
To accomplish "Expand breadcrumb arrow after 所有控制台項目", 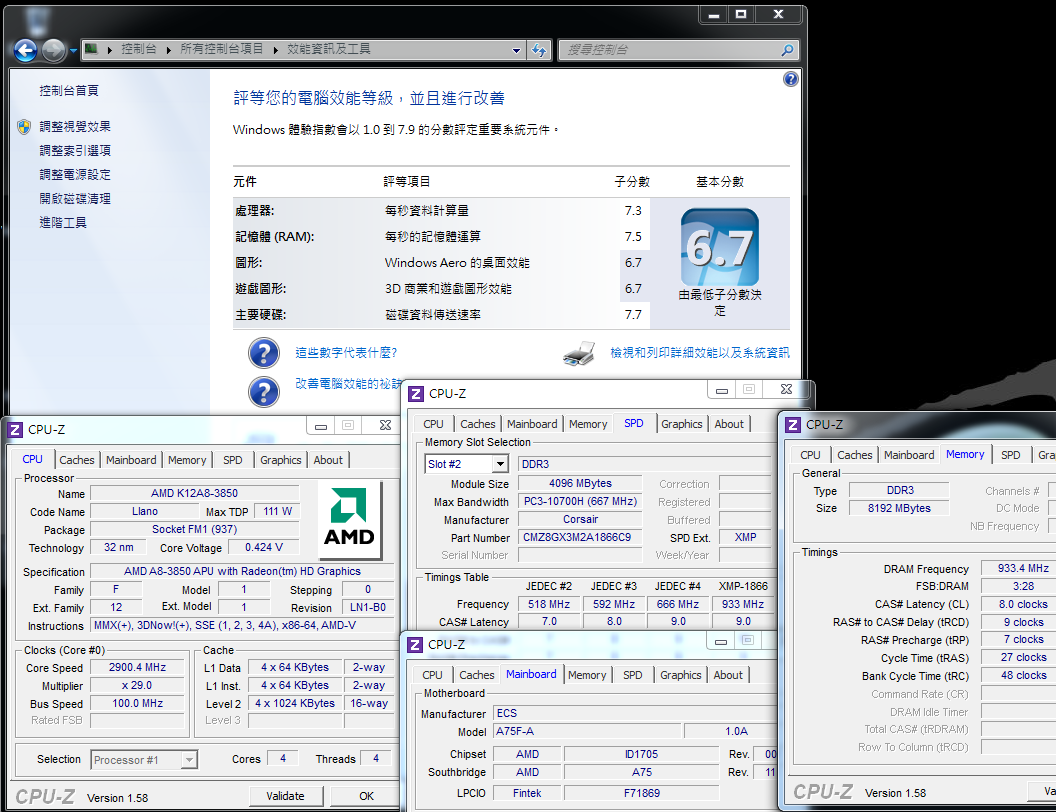I will [275, 50].
